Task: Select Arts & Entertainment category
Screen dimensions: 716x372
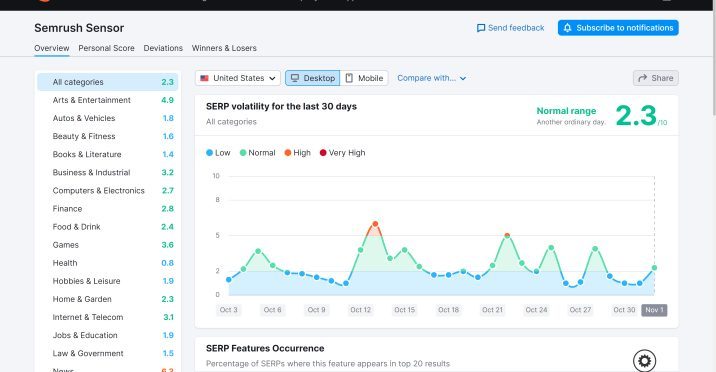Action: click(108, 100)
